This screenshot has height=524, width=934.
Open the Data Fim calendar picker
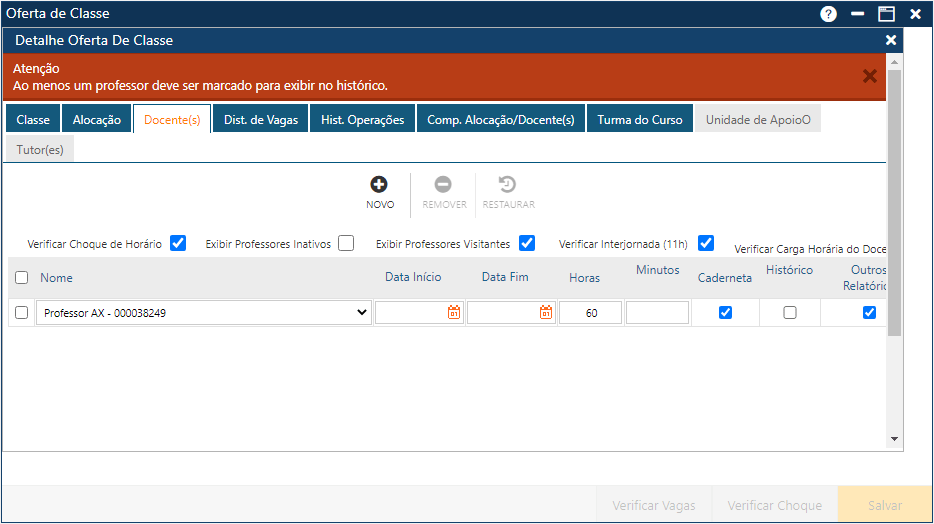(x=546, y=313)
